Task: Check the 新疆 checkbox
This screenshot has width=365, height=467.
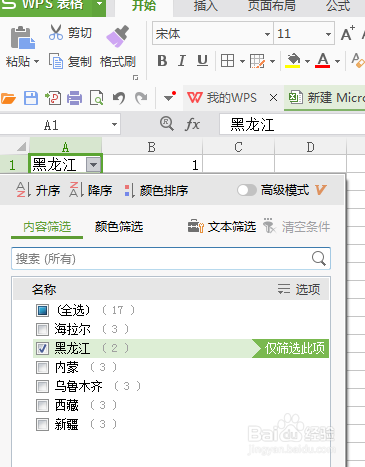Action: pos(42,425)
